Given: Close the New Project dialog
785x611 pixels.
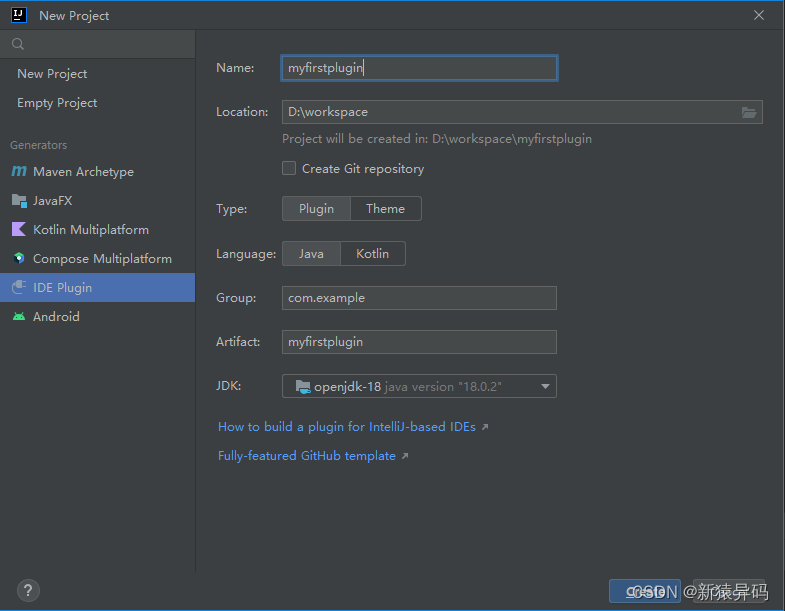Looking at the screenshot, I should (x=759, y=15).
